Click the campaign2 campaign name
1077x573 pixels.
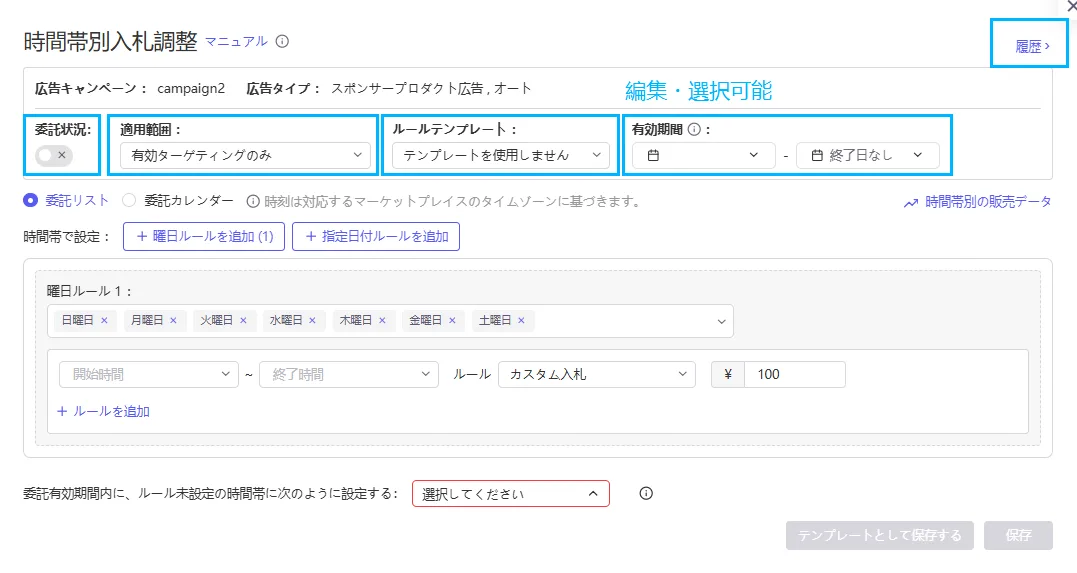[191, 89]
